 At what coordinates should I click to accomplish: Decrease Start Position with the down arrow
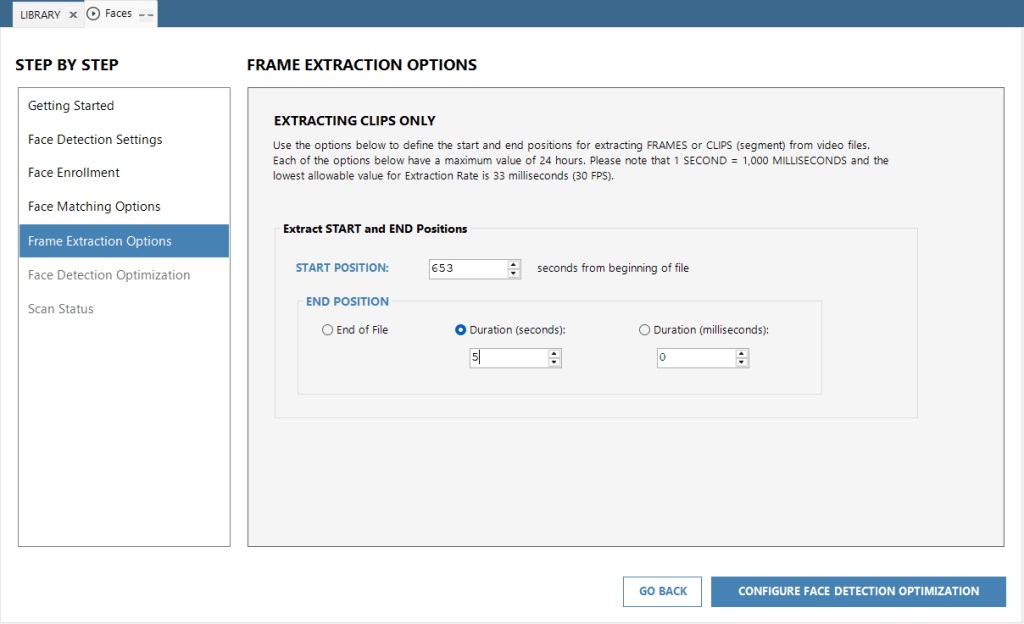tap(514, 273)
